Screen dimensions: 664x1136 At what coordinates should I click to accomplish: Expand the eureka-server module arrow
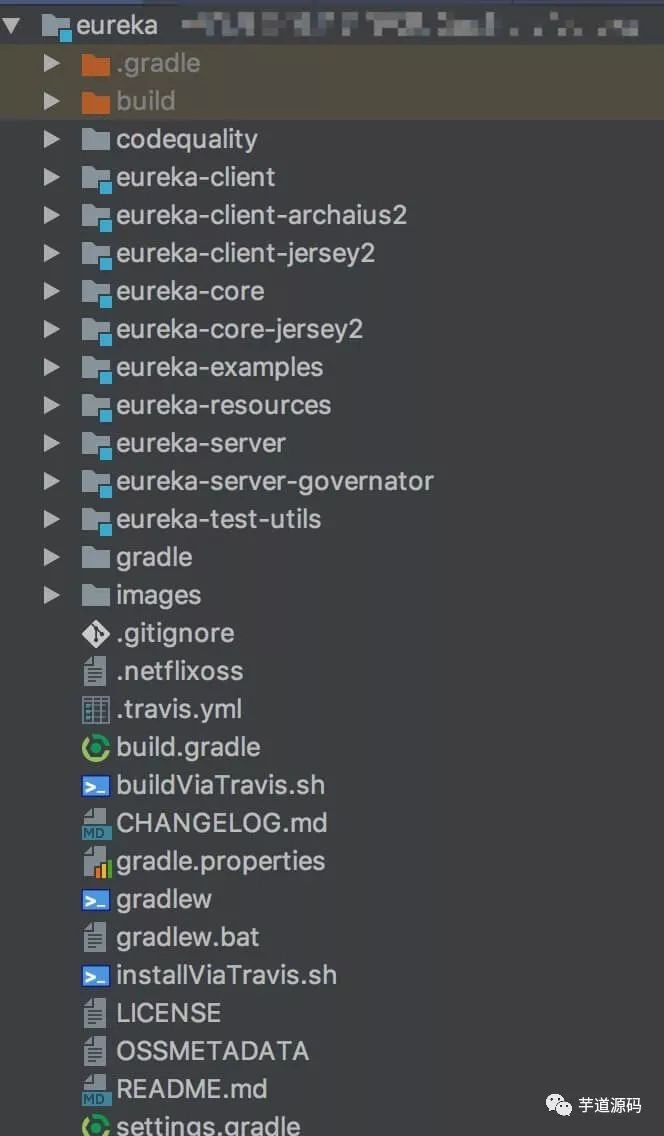(x=51, y=443)
